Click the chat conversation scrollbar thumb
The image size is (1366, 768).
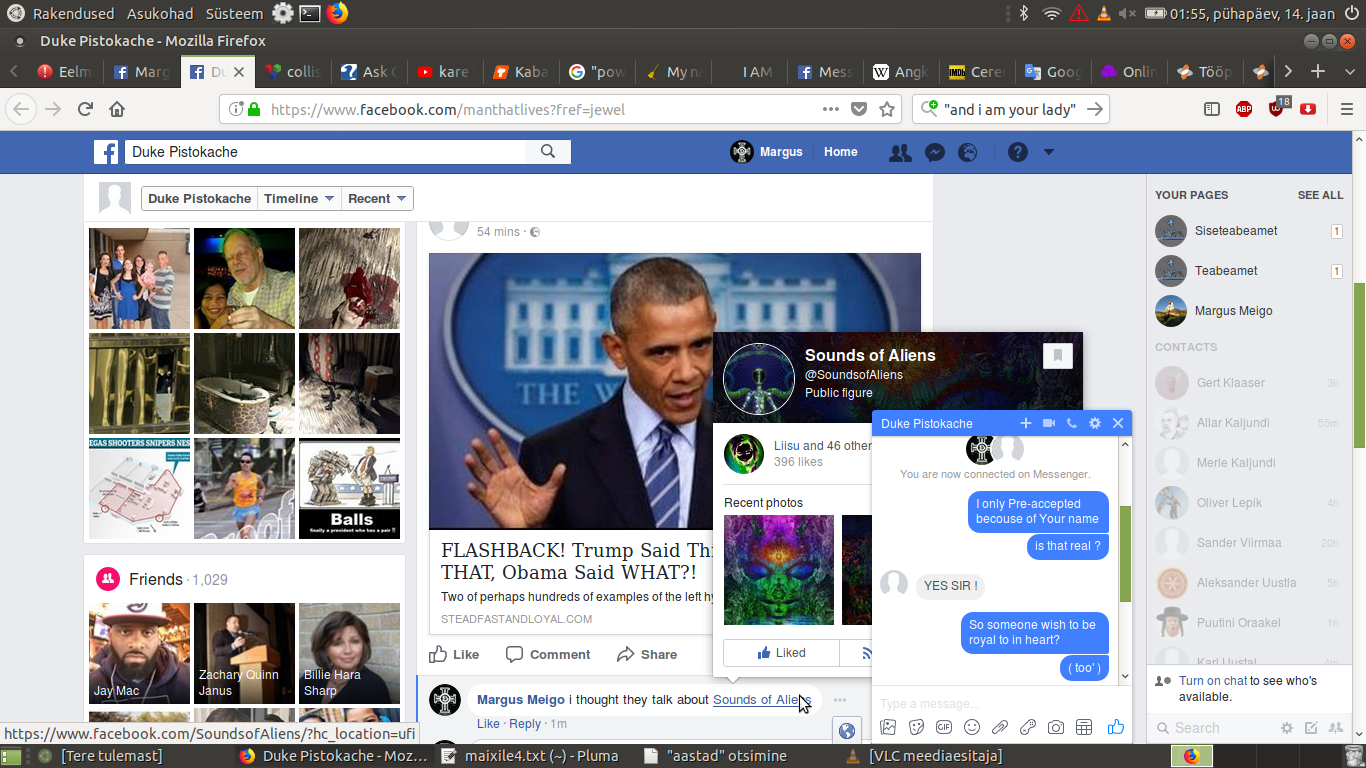tap(1125, 554)
